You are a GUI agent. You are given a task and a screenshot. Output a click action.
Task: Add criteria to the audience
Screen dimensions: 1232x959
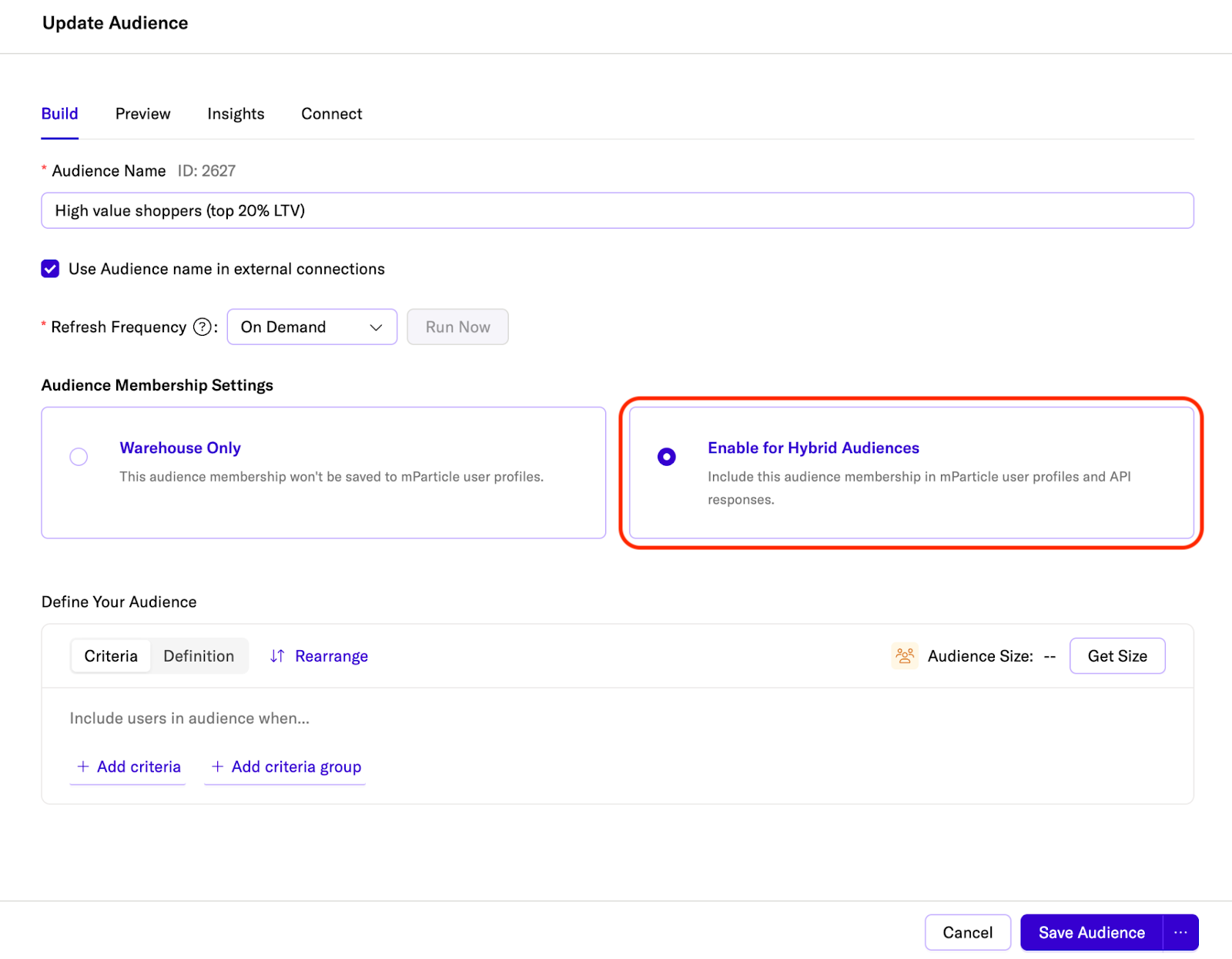pyautogui.click(x=127, y=766)
